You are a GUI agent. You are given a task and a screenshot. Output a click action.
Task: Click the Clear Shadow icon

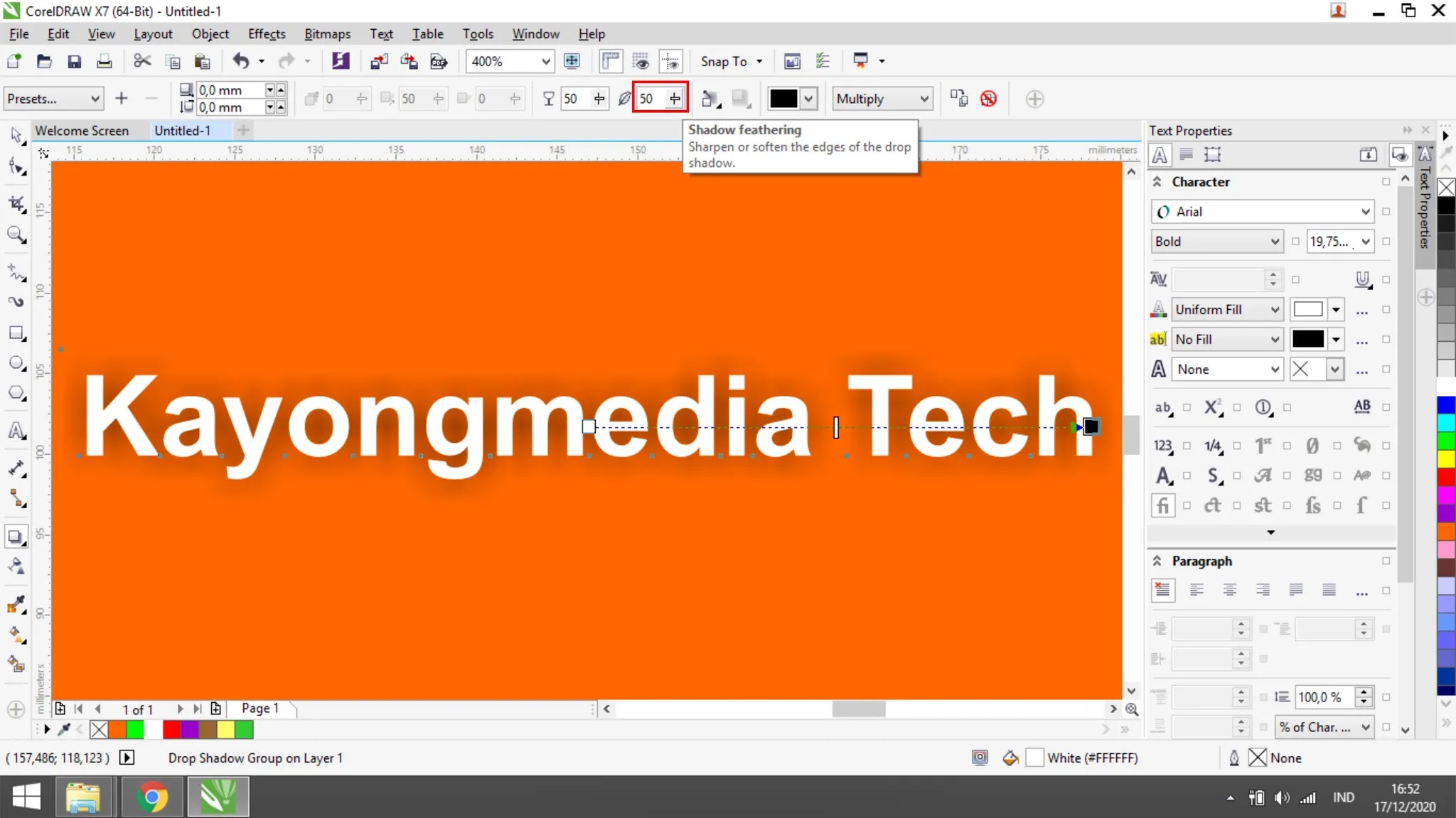[x=988, y=99]
